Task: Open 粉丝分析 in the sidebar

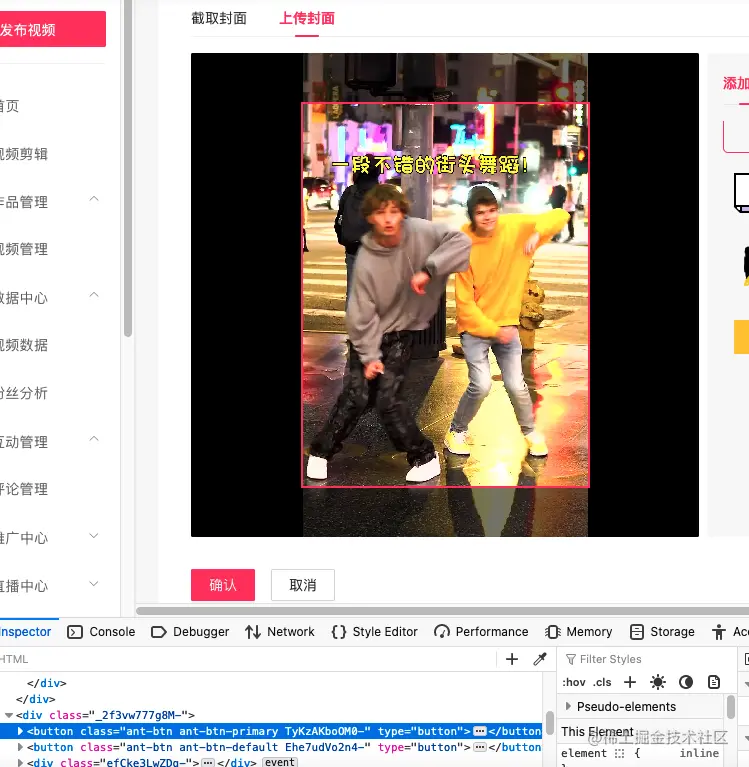Action: point(23,393)
